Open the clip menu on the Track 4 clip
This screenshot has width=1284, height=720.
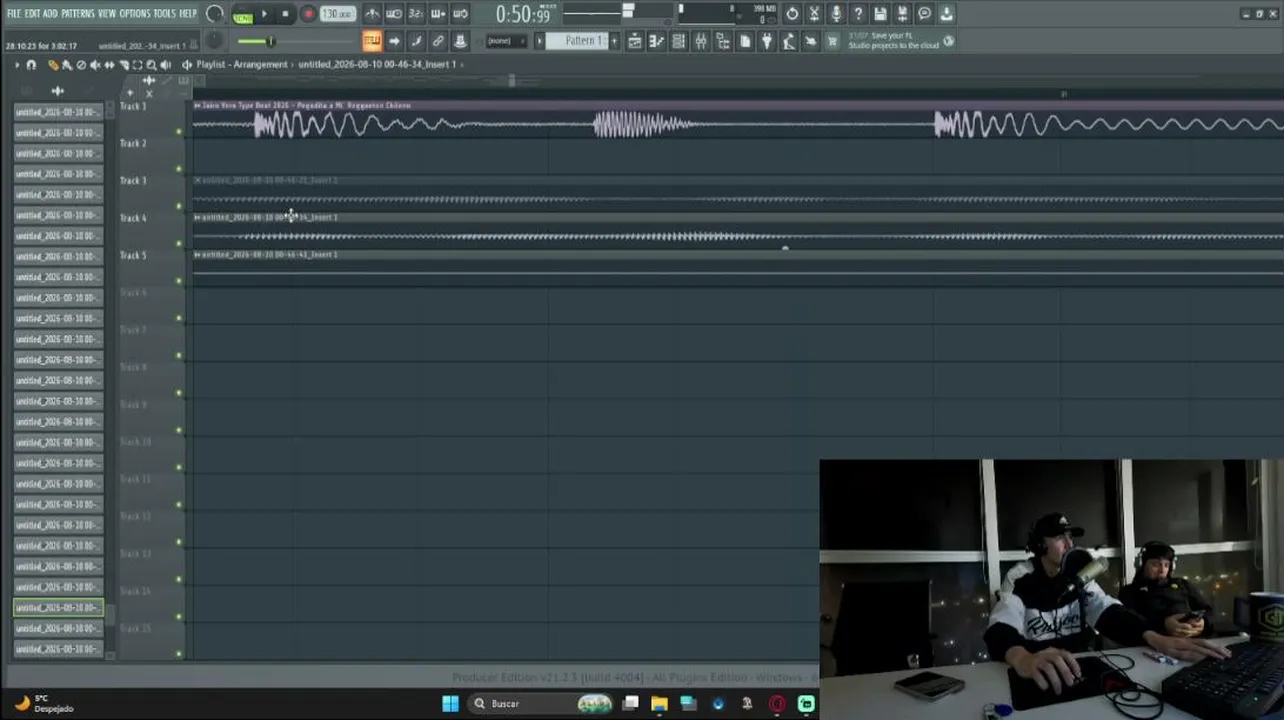tap(197, 217)
